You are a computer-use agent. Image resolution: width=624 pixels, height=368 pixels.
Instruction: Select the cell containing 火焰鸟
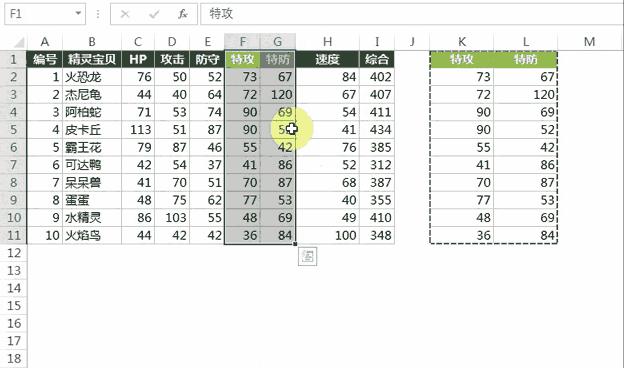(x=92, y=235)
